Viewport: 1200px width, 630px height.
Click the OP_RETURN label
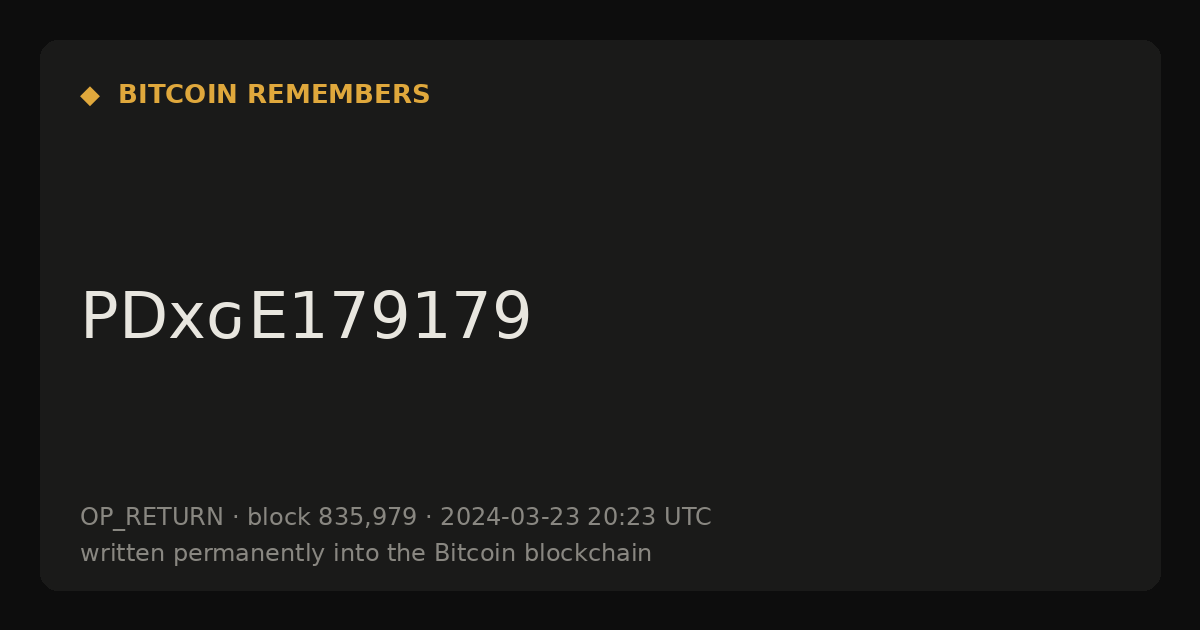152,518
